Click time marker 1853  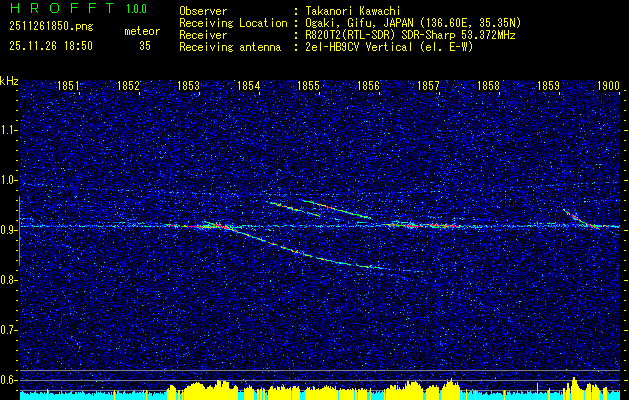pos(188,85)
